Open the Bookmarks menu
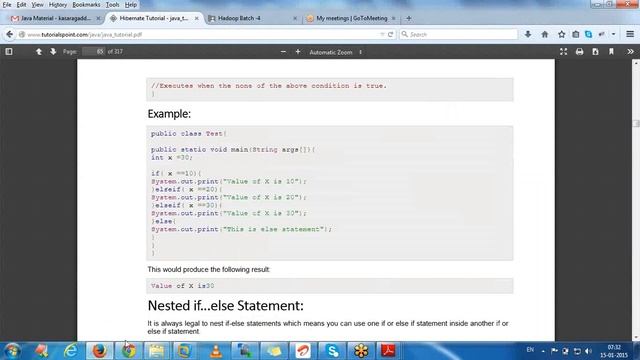This screenshot has height=360, width=640. [86, 5]
